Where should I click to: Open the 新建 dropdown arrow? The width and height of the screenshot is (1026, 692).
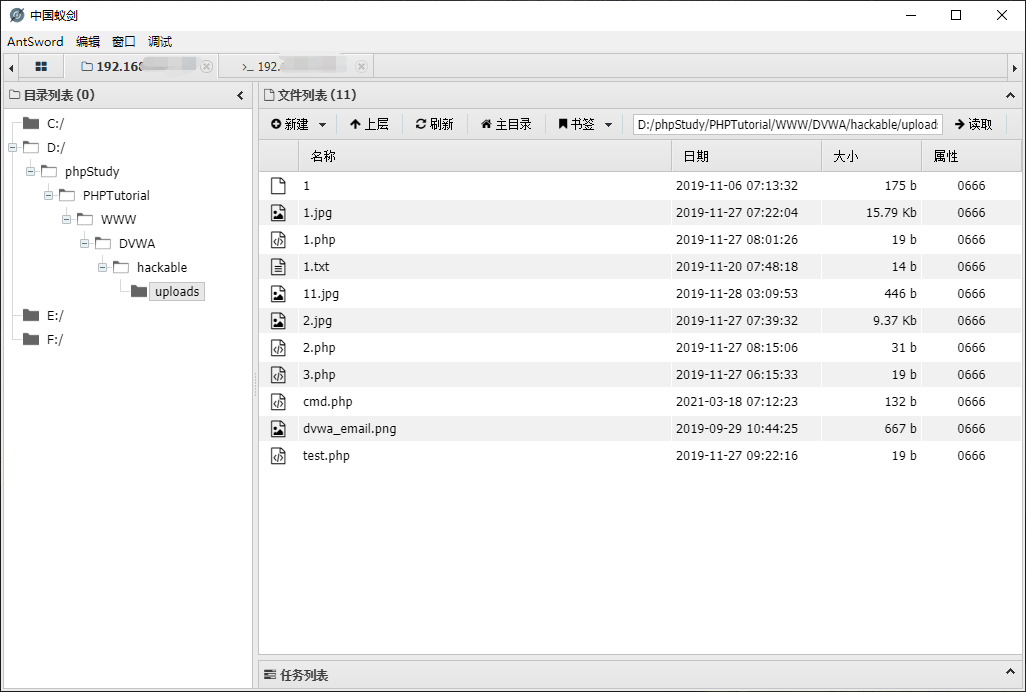click(x=323, y=124)
